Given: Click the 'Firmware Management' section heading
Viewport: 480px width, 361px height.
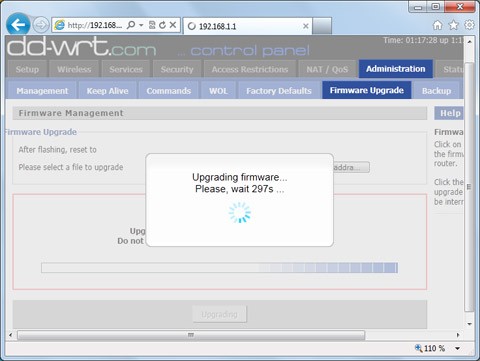Looking at the screenshot, I should (71, 113).
